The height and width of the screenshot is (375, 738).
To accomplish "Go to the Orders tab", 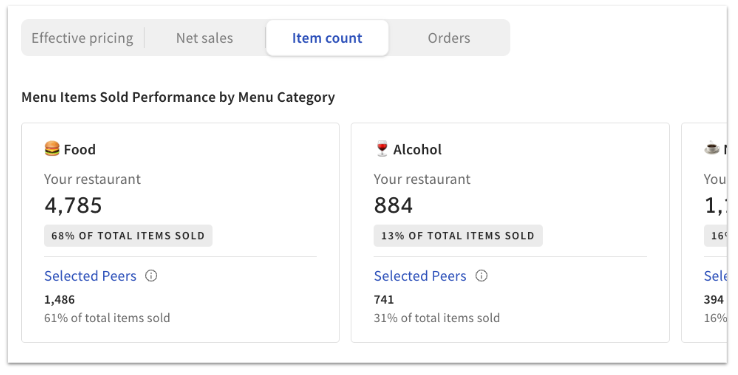I will [449, 38].
